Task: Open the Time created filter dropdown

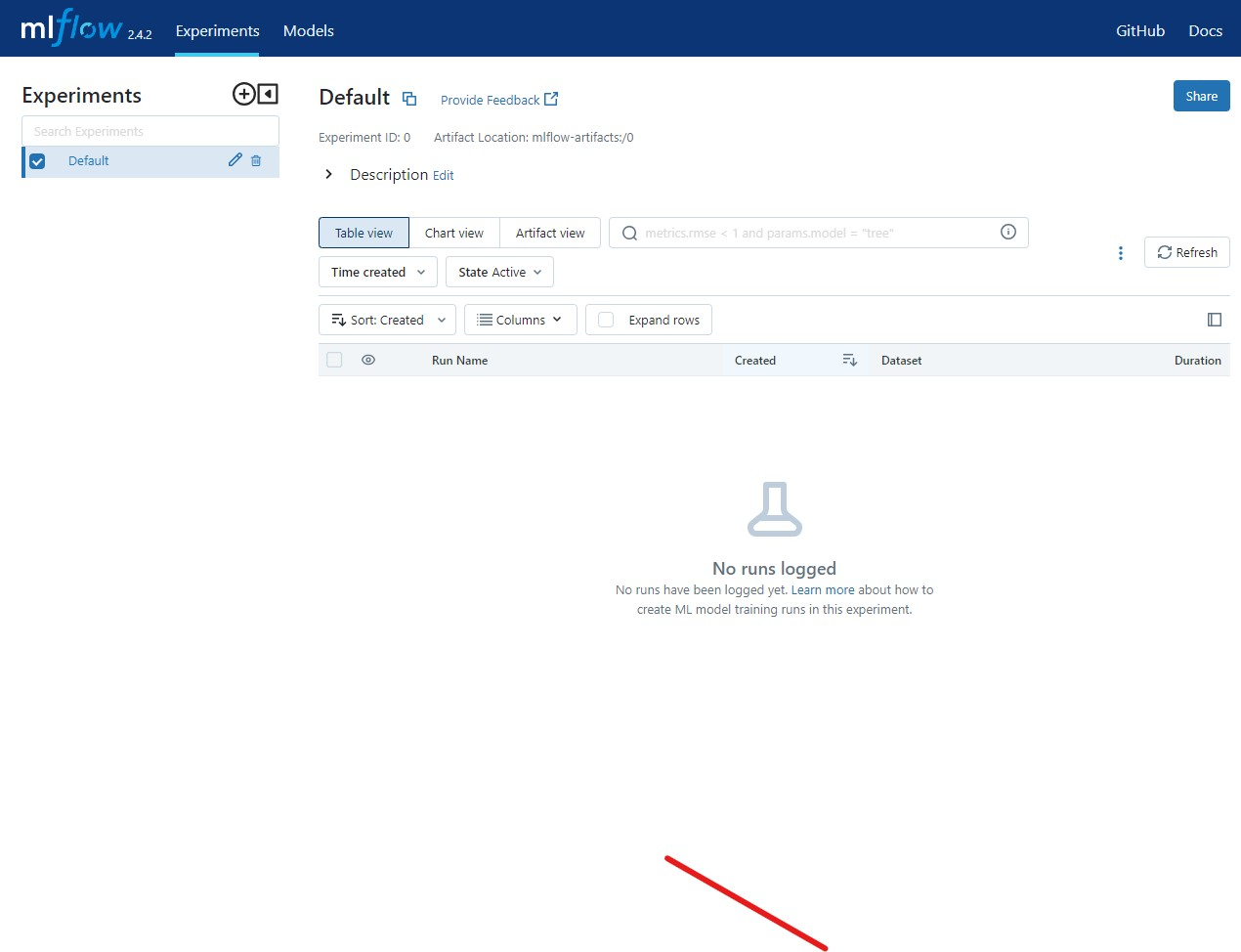Action: tap(377, 272)
